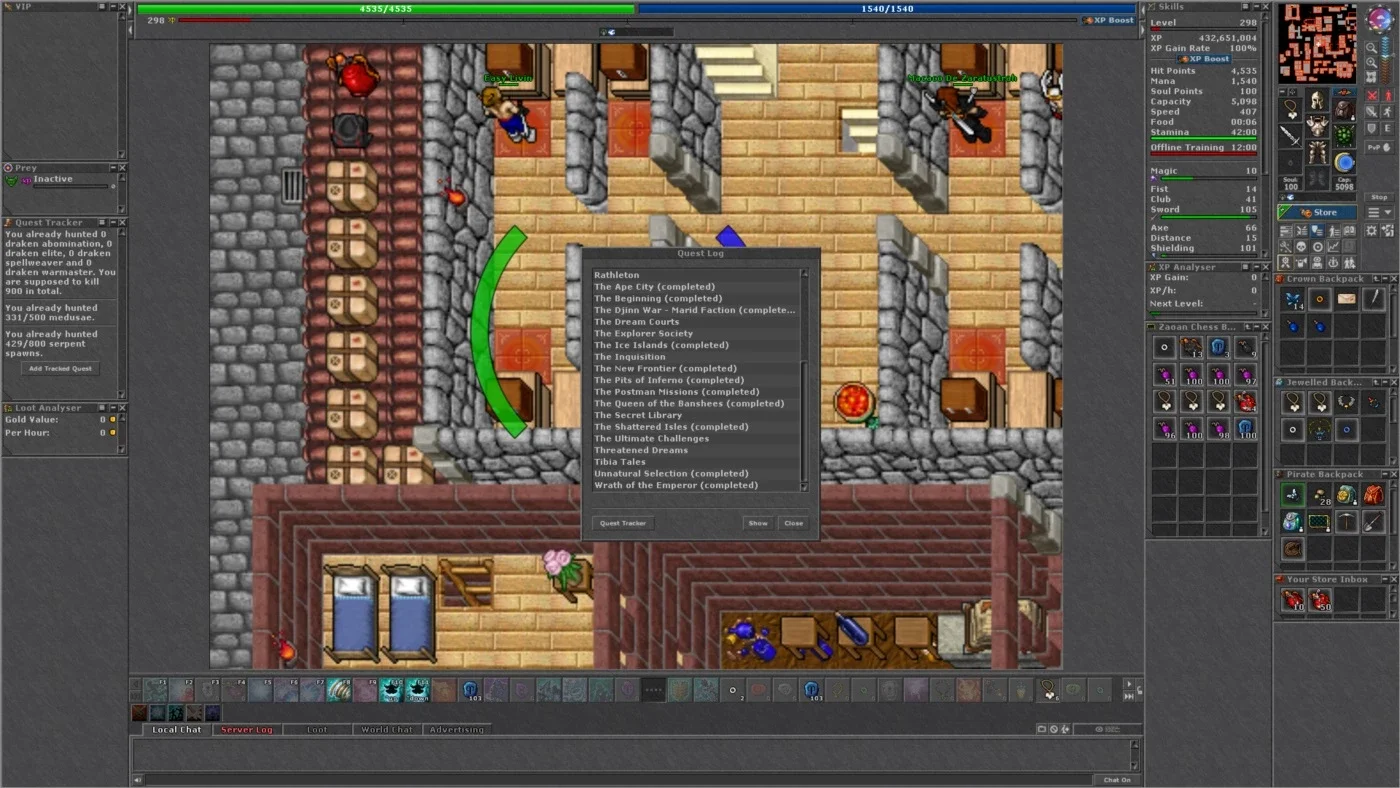1400x788 pixels.
Task: Open the hamburger menu dropdown below Stop
Action: (x=1379, y=213)
